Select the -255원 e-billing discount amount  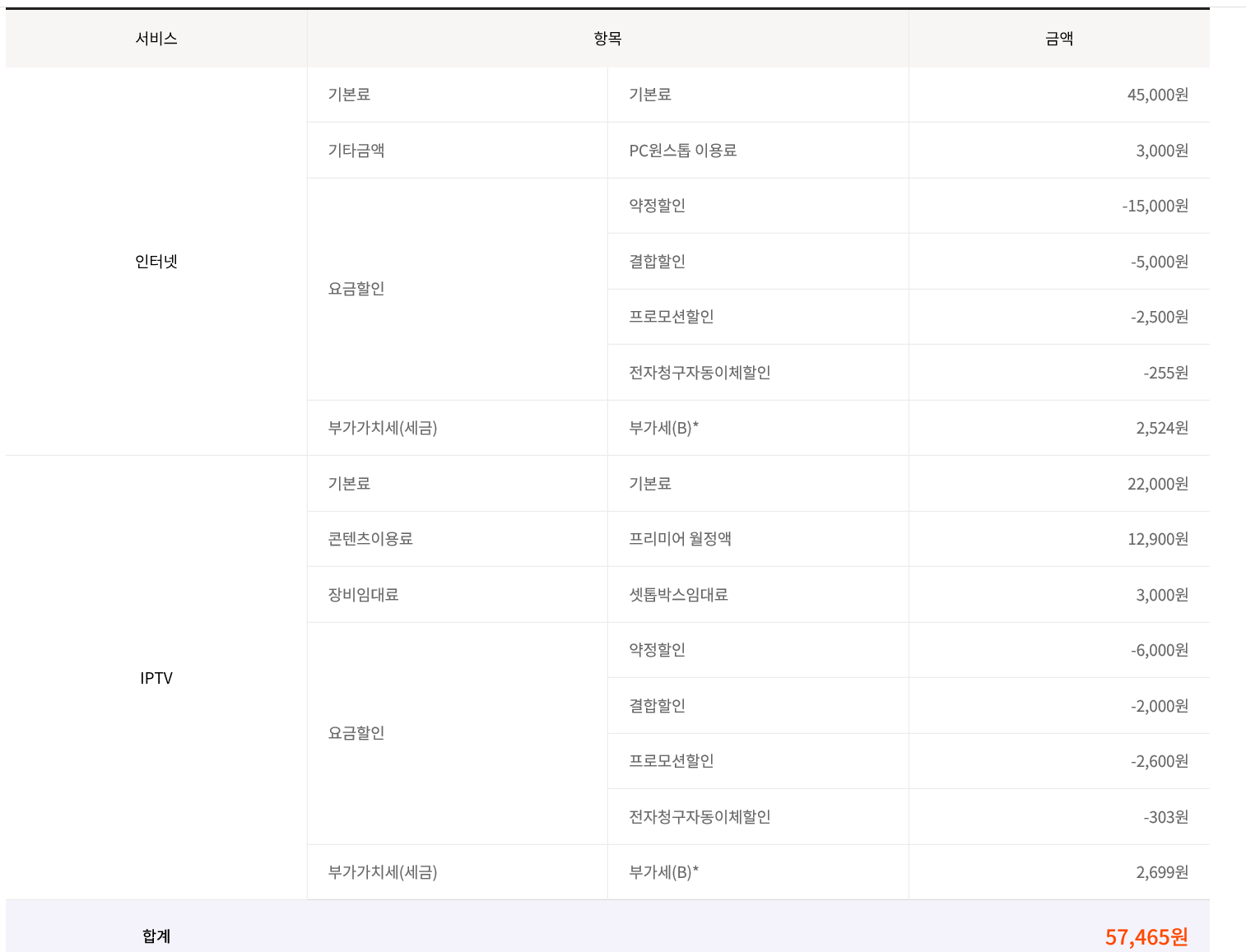tap(1165, 373)
